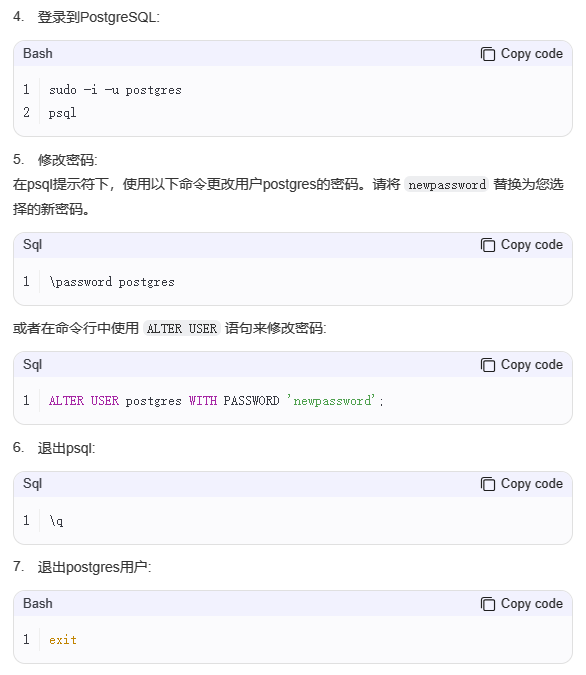Click the \password postgres command text
The height and width of the screenshot is (675, 586).
[112, 282]
